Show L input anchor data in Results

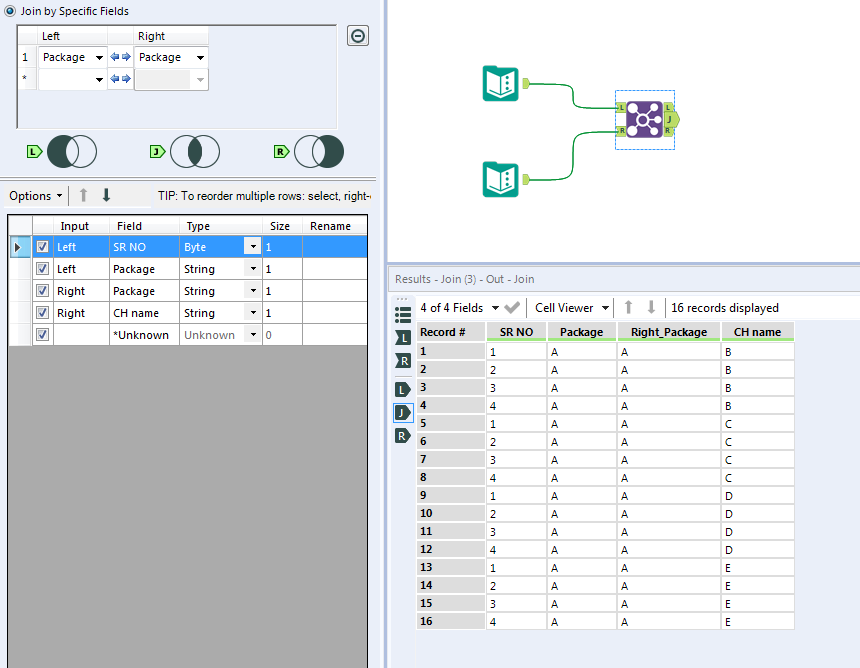(x=403, y=338)
